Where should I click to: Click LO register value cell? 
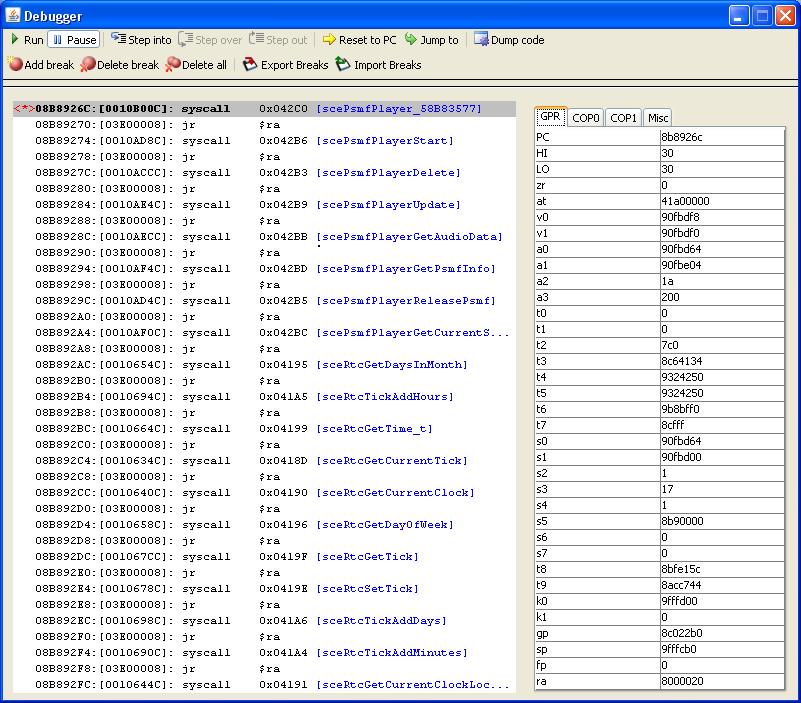pyautogui.click(x=722, y=169)
